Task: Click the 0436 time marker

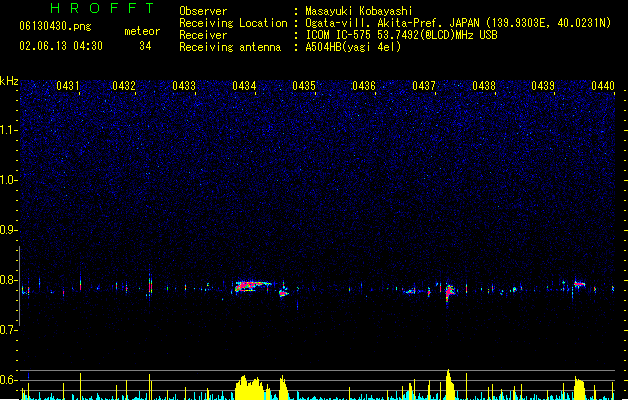Action: click(363, 86)
